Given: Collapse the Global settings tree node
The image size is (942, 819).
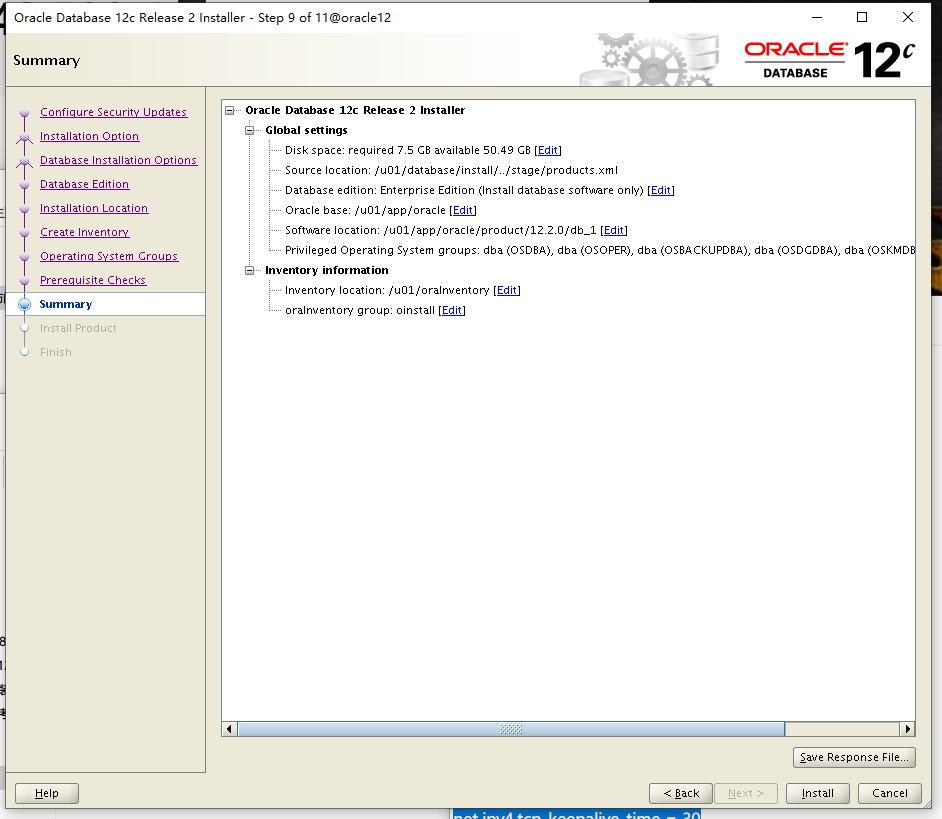Looking at the screenshot, I should (250, 131).
